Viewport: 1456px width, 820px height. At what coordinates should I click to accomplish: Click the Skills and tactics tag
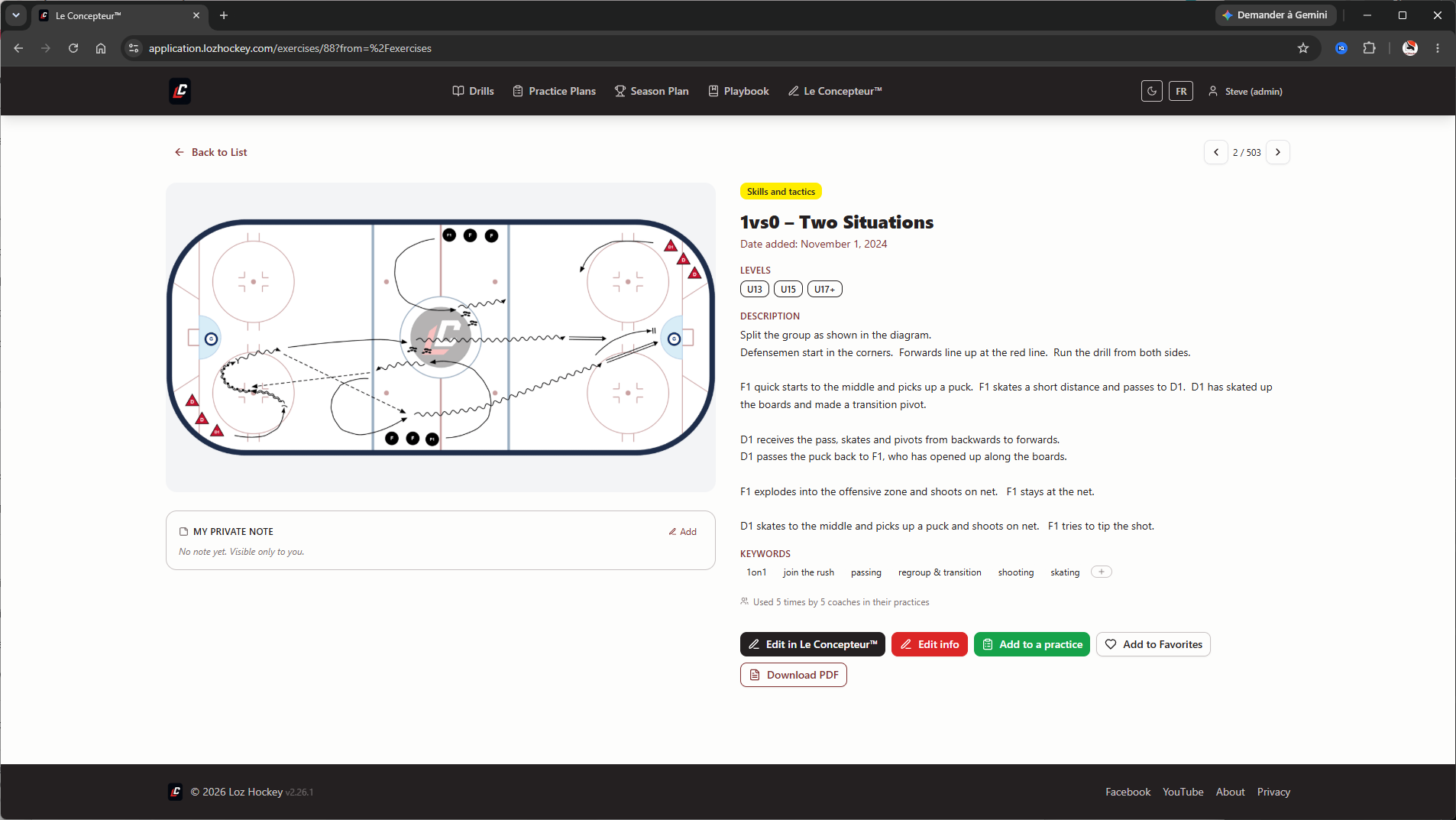[x=781, y=192]
